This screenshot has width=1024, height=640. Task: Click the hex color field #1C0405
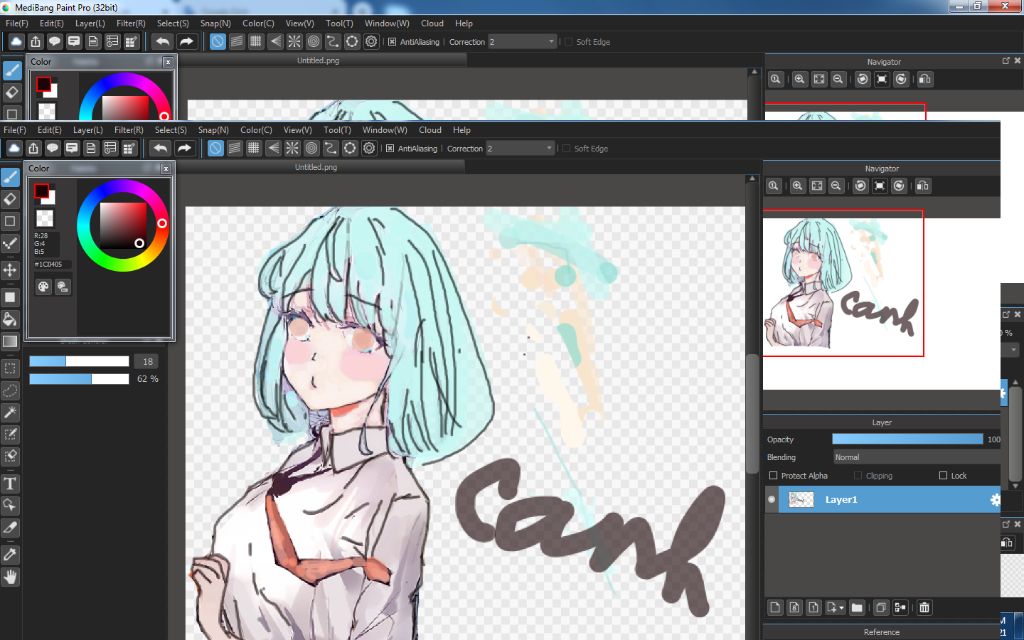[x=52, y=264]
